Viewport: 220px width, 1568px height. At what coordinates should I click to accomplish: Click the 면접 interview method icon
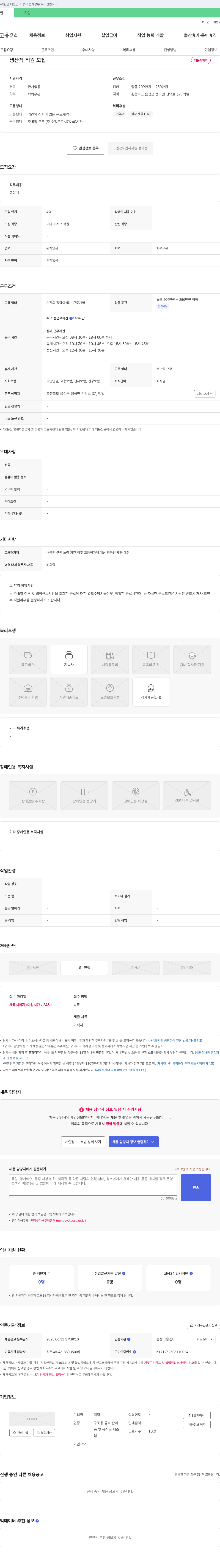[80, 968]
